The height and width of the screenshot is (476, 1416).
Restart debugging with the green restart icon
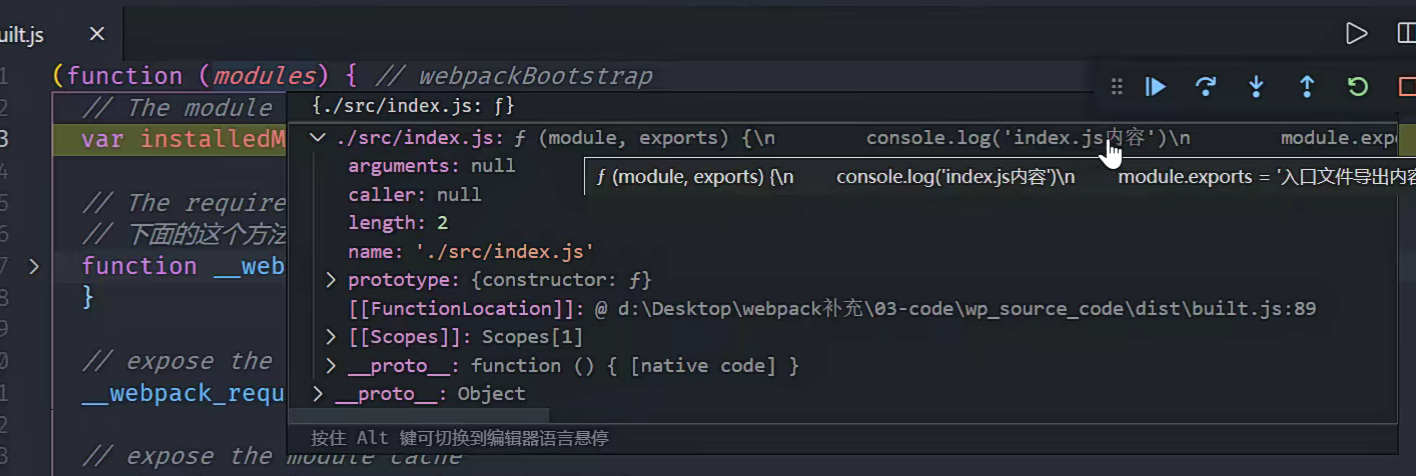pyautogui.click(x=1357, y=87)
